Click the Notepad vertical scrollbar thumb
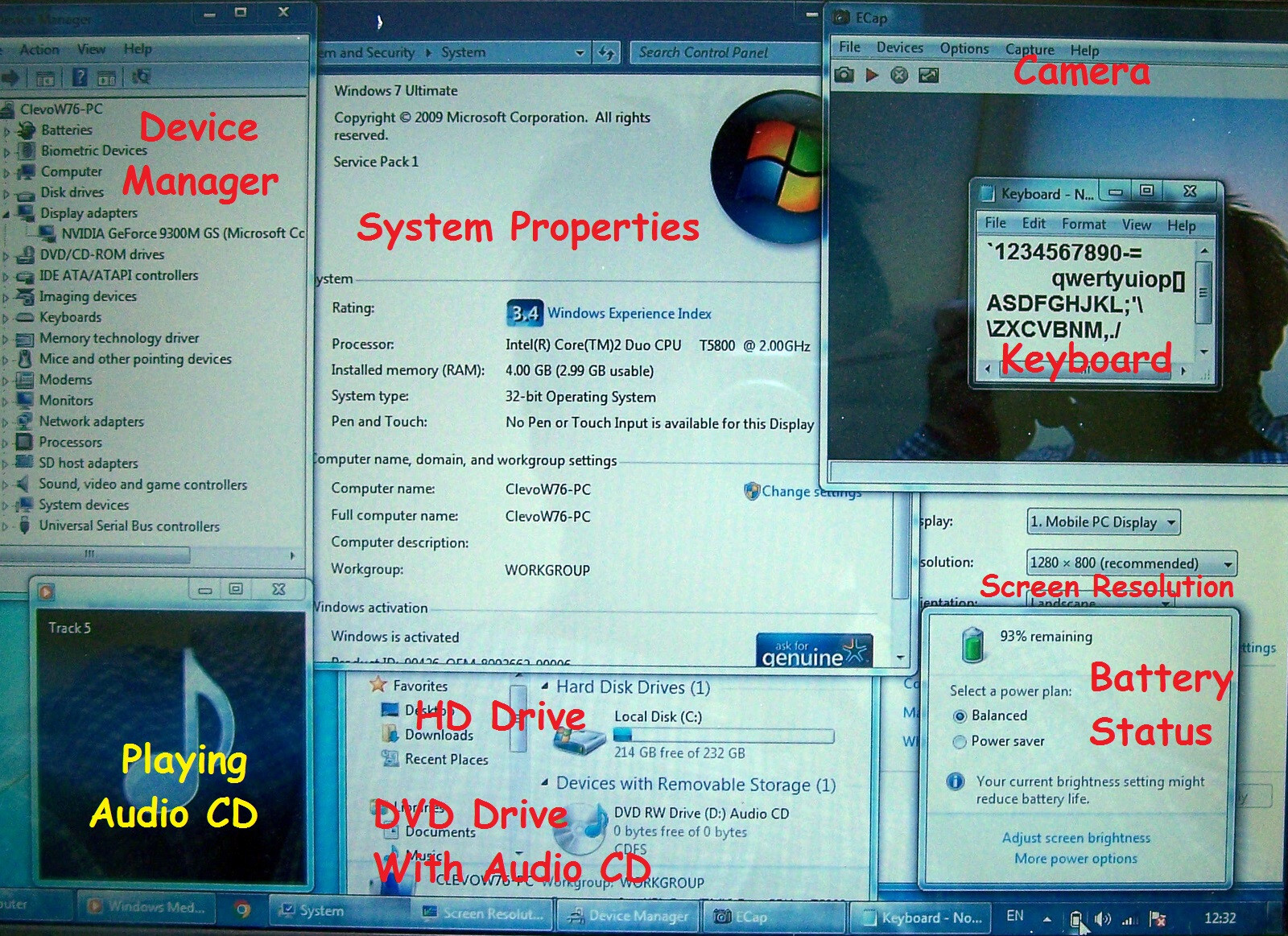 [1203, 293]
